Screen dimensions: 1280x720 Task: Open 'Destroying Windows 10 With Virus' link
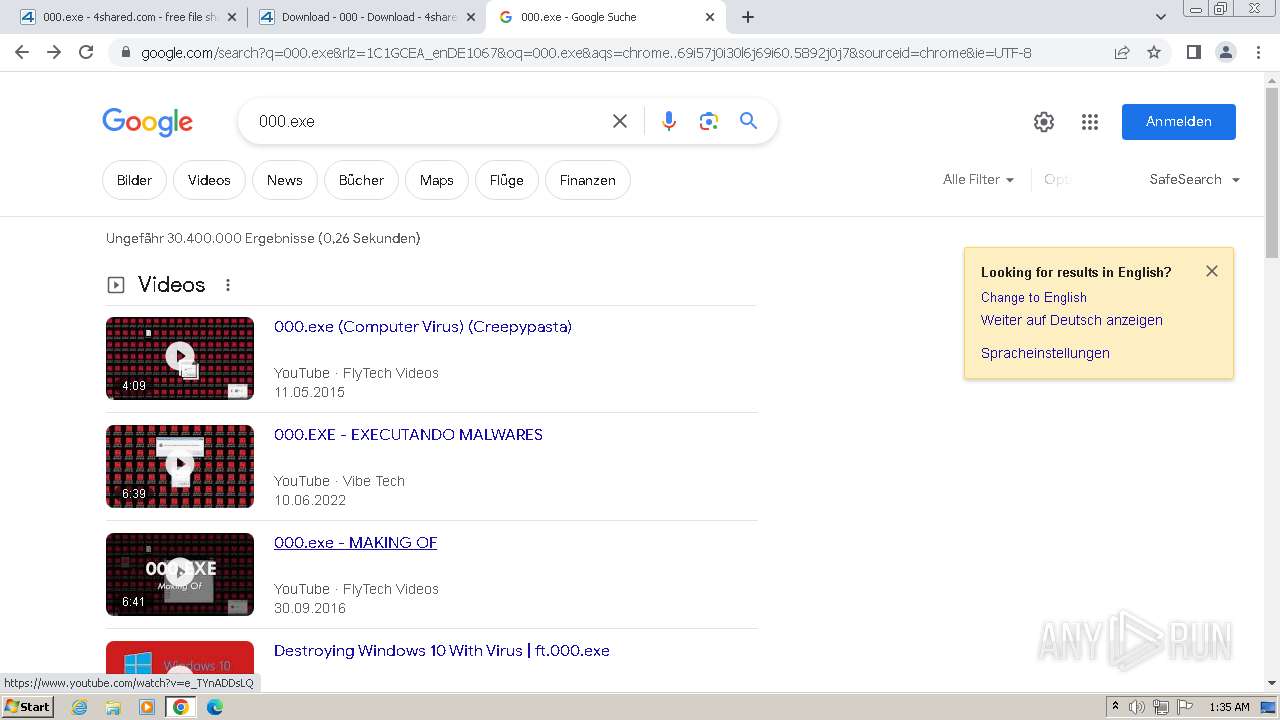click(x=441, y=651)
